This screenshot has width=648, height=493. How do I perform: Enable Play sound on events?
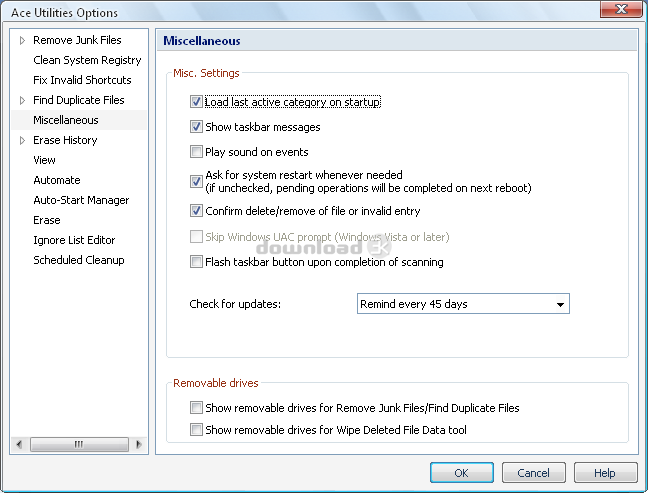(196, 152)
